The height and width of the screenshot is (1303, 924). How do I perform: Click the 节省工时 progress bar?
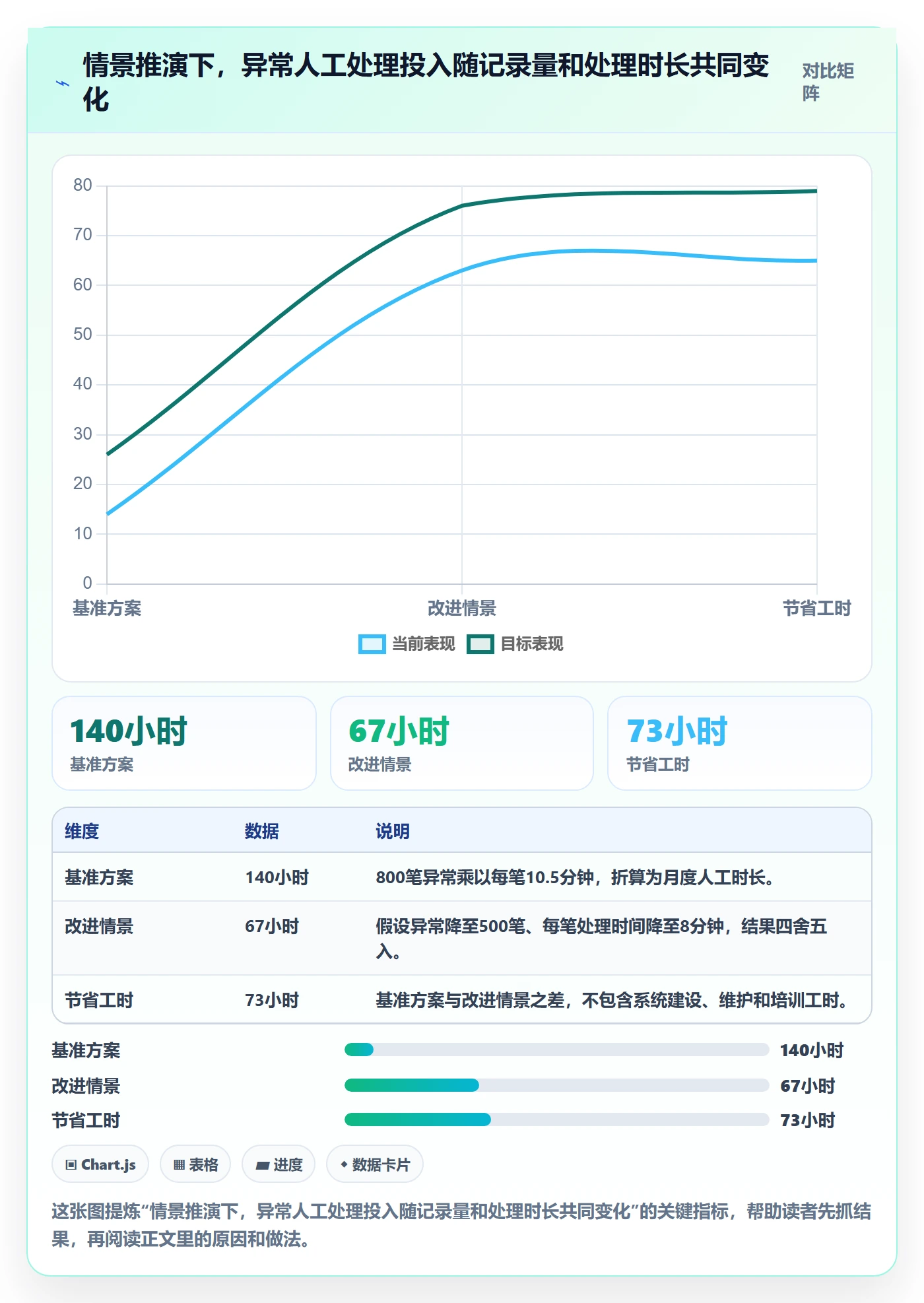click(x=557, y=1119)
